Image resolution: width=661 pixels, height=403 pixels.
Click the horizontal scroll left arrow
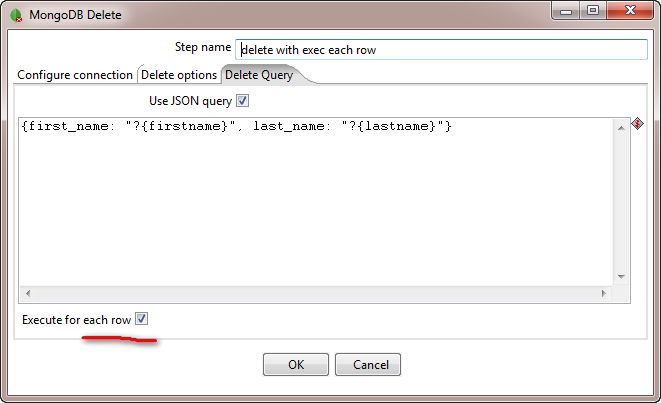point(28,293)
